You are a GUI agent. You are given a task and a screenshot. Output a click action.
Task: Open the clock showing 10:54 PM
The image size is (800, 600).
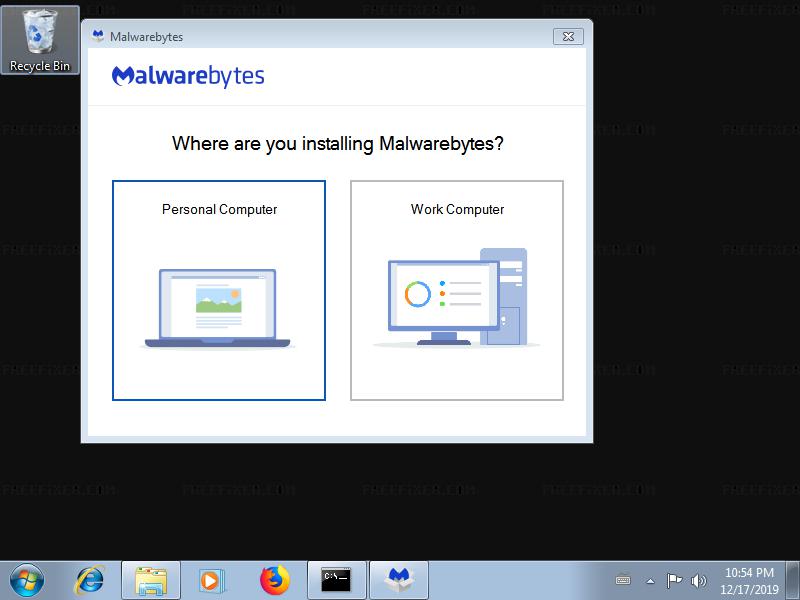click(749, 581)
